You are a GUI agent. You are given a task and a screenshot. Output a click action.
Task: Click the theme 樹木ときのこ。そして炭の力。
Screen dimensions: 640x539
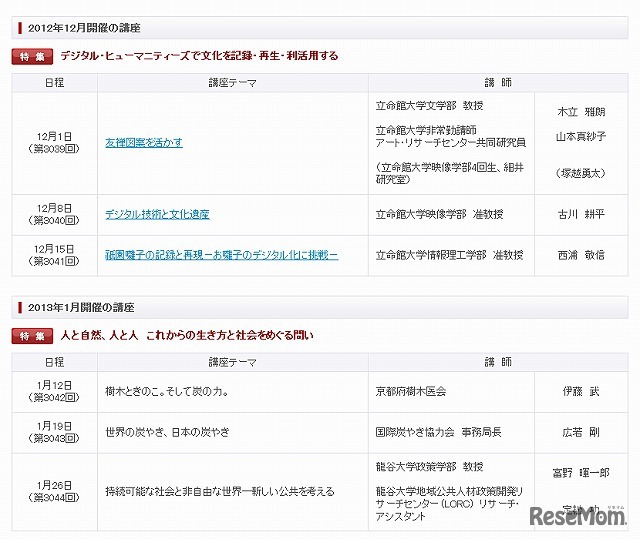[x=167, y=391]
